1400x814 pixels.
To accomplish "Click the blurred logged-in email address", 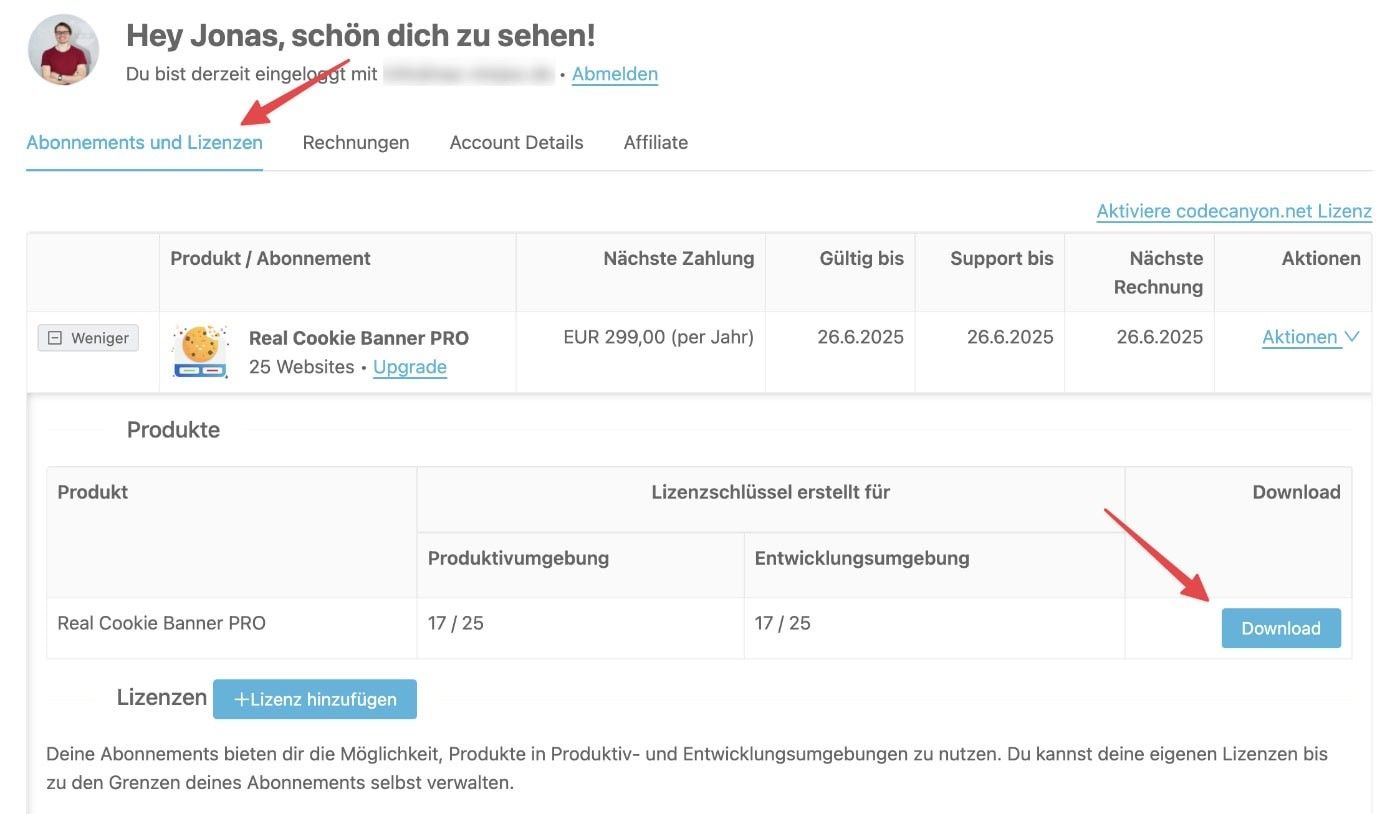I will coord(468,74).
